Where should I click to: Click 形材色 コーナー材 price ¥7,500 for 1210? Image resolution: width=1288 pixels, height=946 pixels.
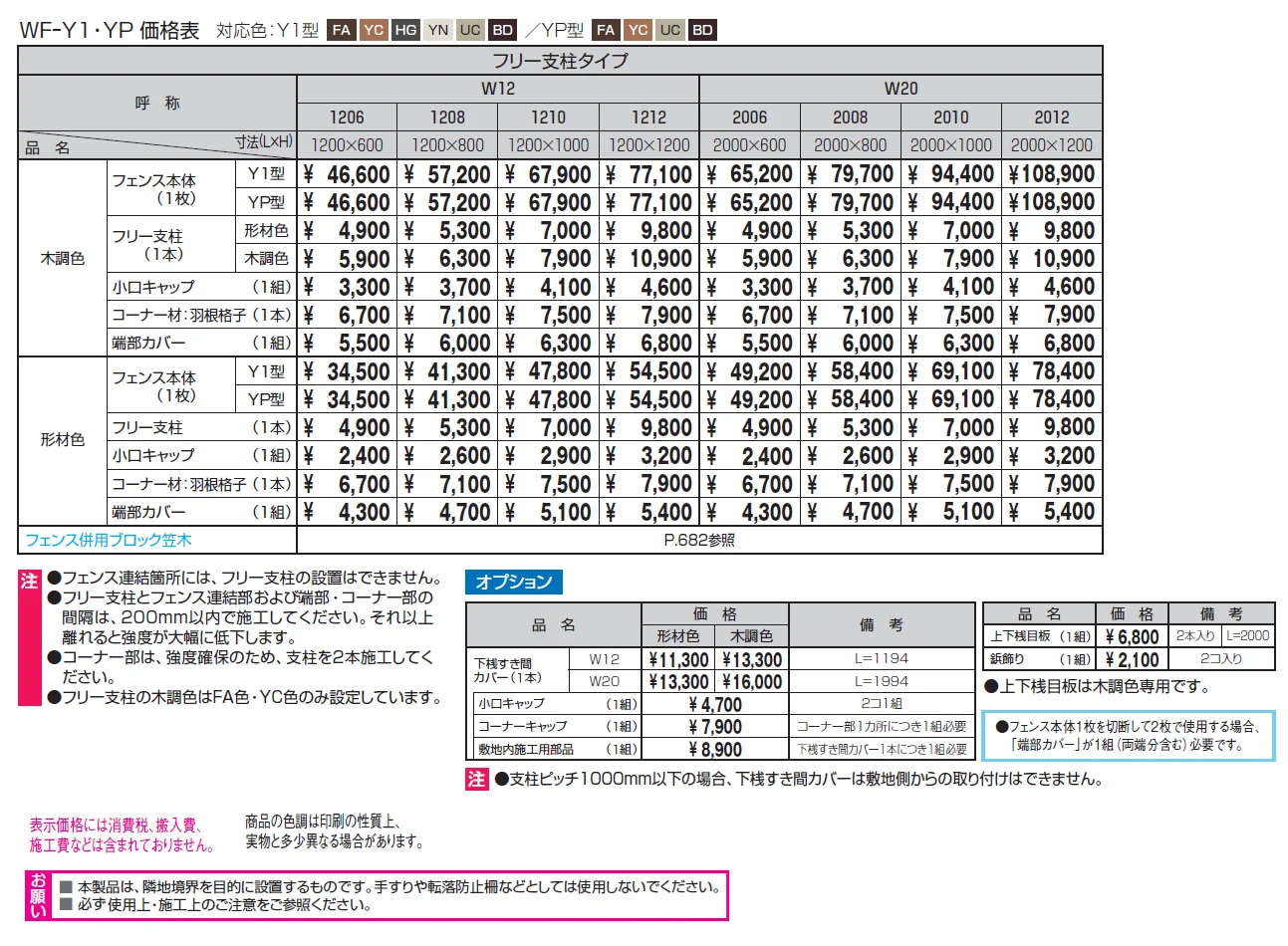click(x=548, y=484)
